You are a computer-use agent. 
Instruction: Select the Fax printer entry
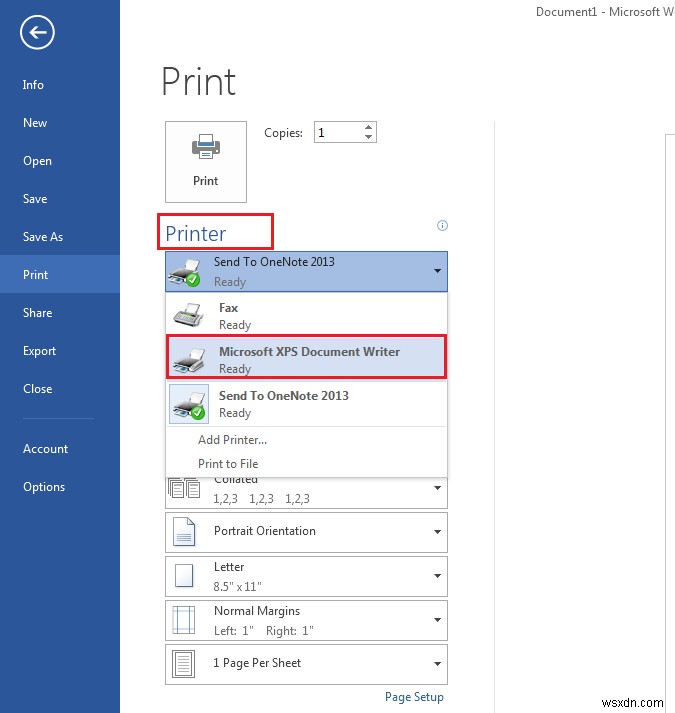306,316
